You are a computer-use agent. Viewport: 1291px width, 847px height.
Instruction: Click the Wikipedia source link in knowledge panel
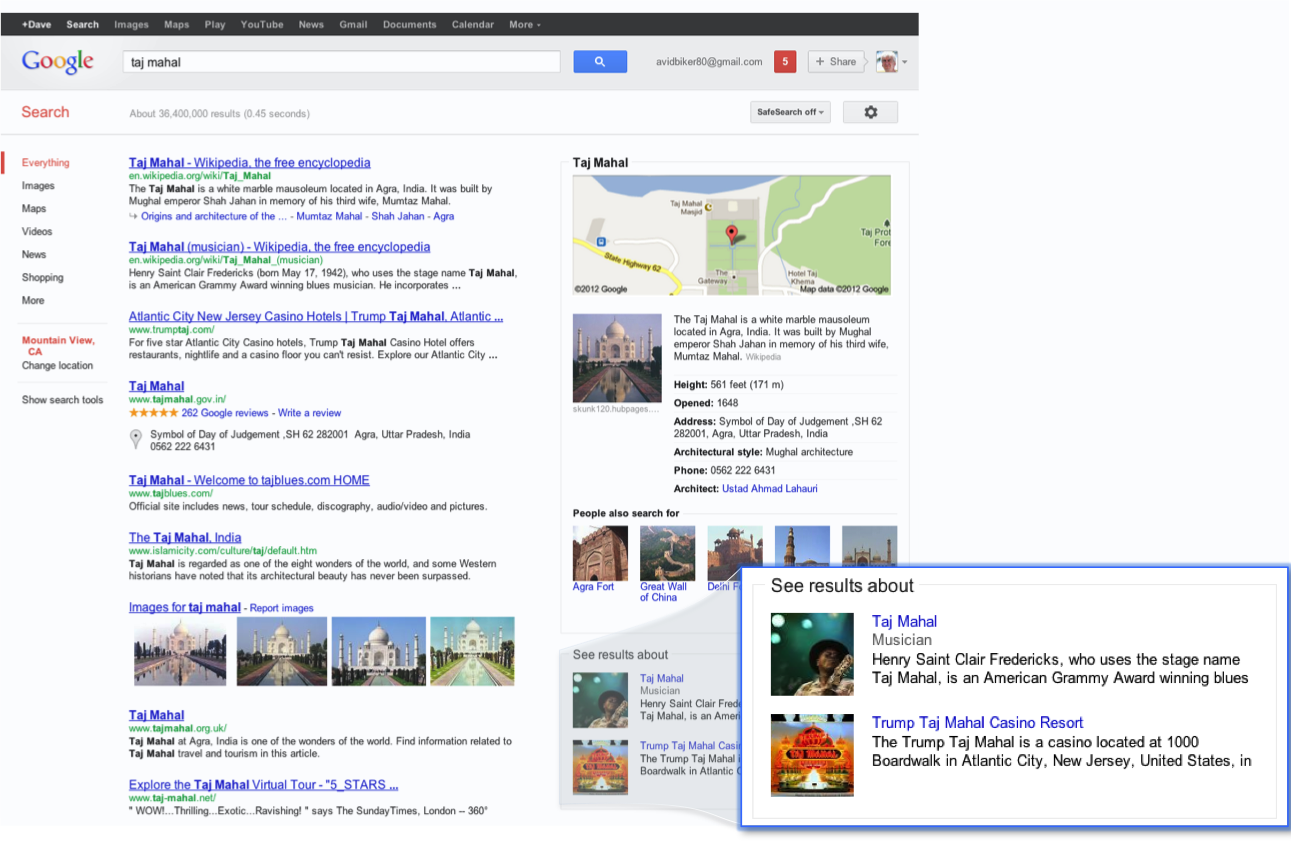(x=763, y=357)
